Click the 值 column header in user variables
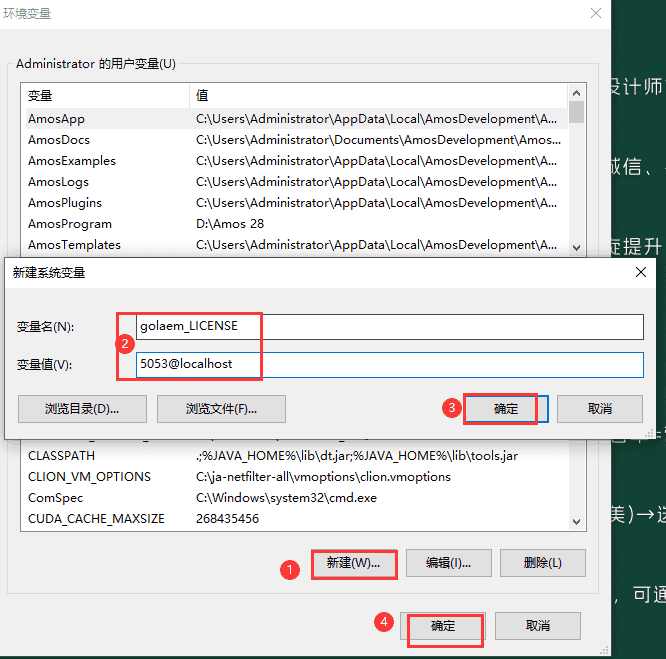This screenshot has height=659, width=666. point(378,96)
